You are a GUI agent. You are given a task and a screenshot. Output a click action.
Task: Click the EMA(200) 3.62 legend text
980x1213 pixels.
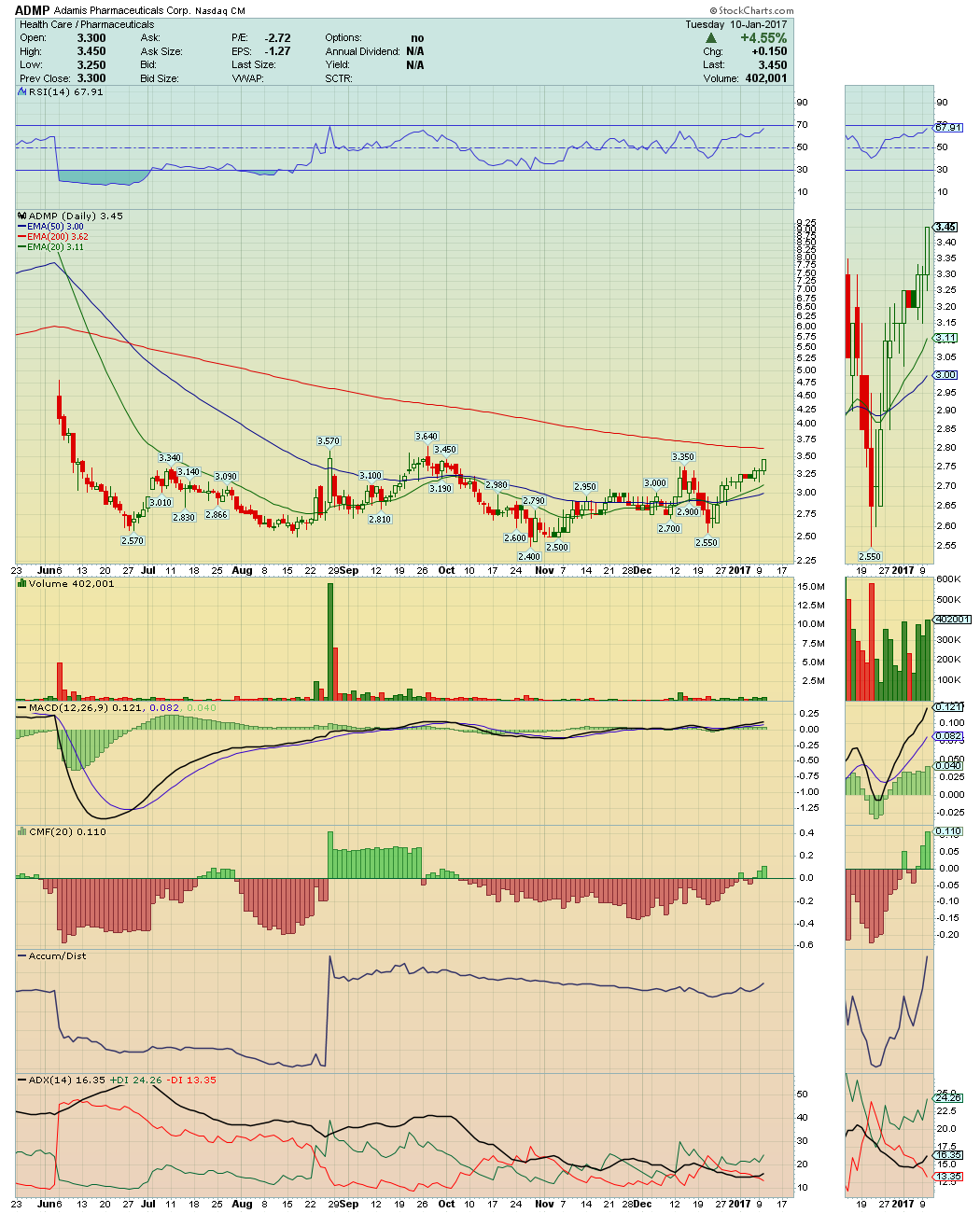pyautogui.click(x=58, y=237)
